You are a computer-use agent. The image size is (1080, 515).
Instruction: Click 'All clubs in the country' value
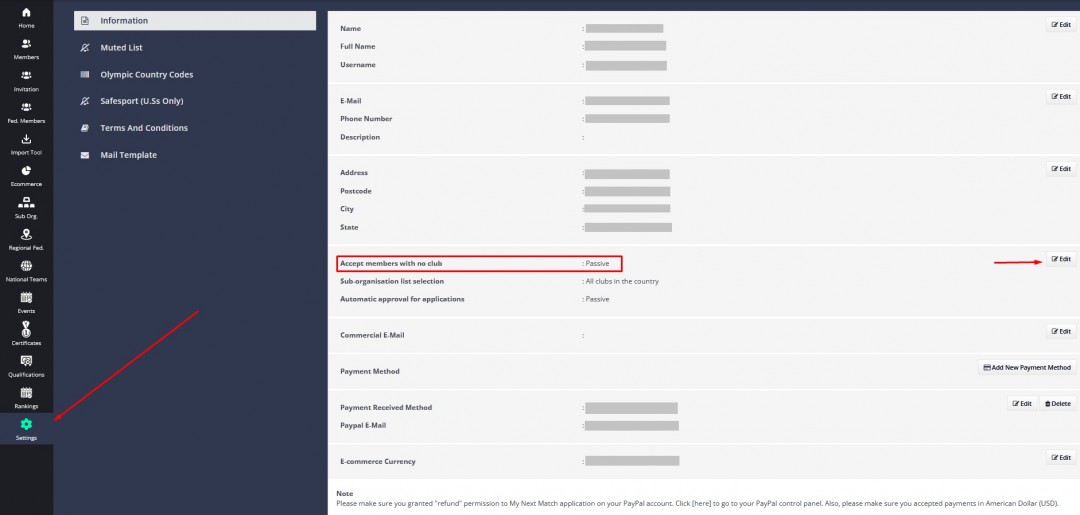622,282
